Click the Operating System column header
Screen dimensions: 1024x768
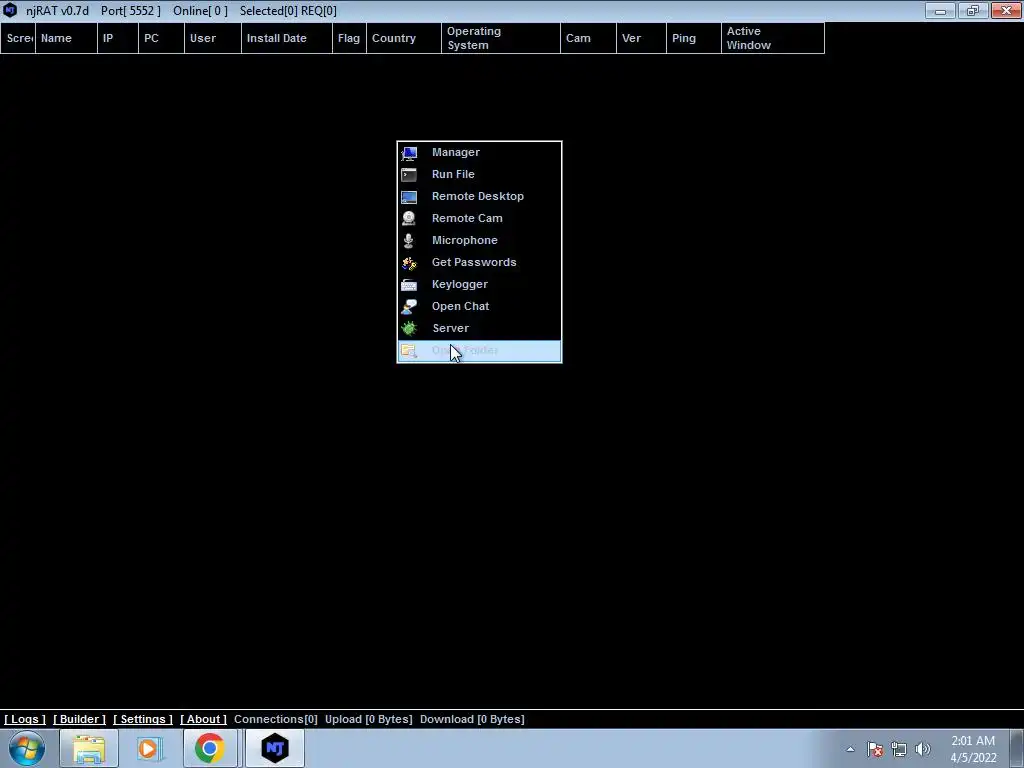pyautogui.click(x=501, y=38)
